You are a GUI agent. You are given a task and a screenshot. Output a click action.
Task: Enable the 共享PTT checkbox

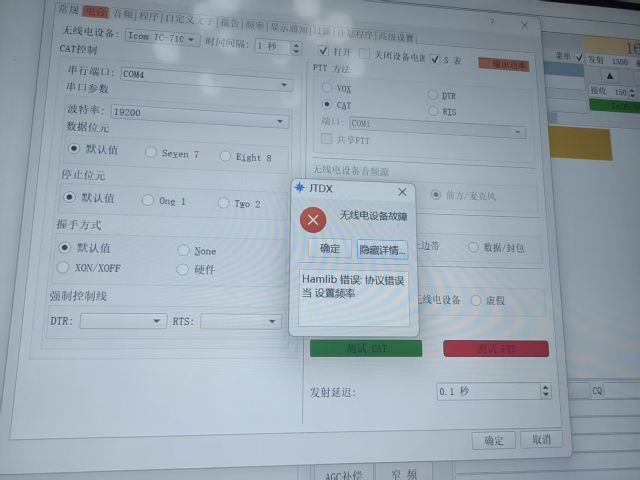[x=326, y=139]
